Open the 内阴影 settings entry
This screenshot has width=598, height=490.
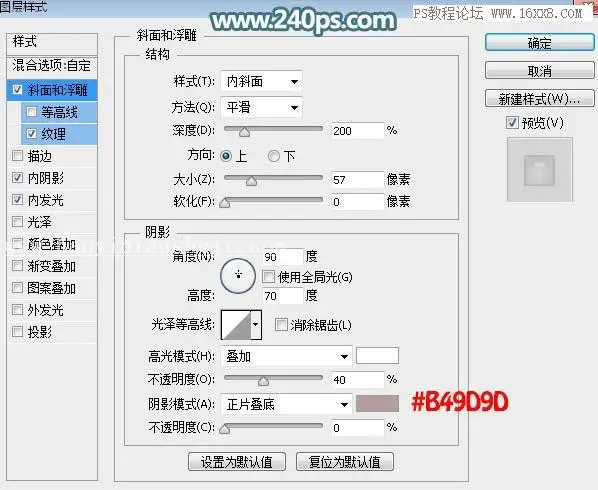click(x=46, y=178)
